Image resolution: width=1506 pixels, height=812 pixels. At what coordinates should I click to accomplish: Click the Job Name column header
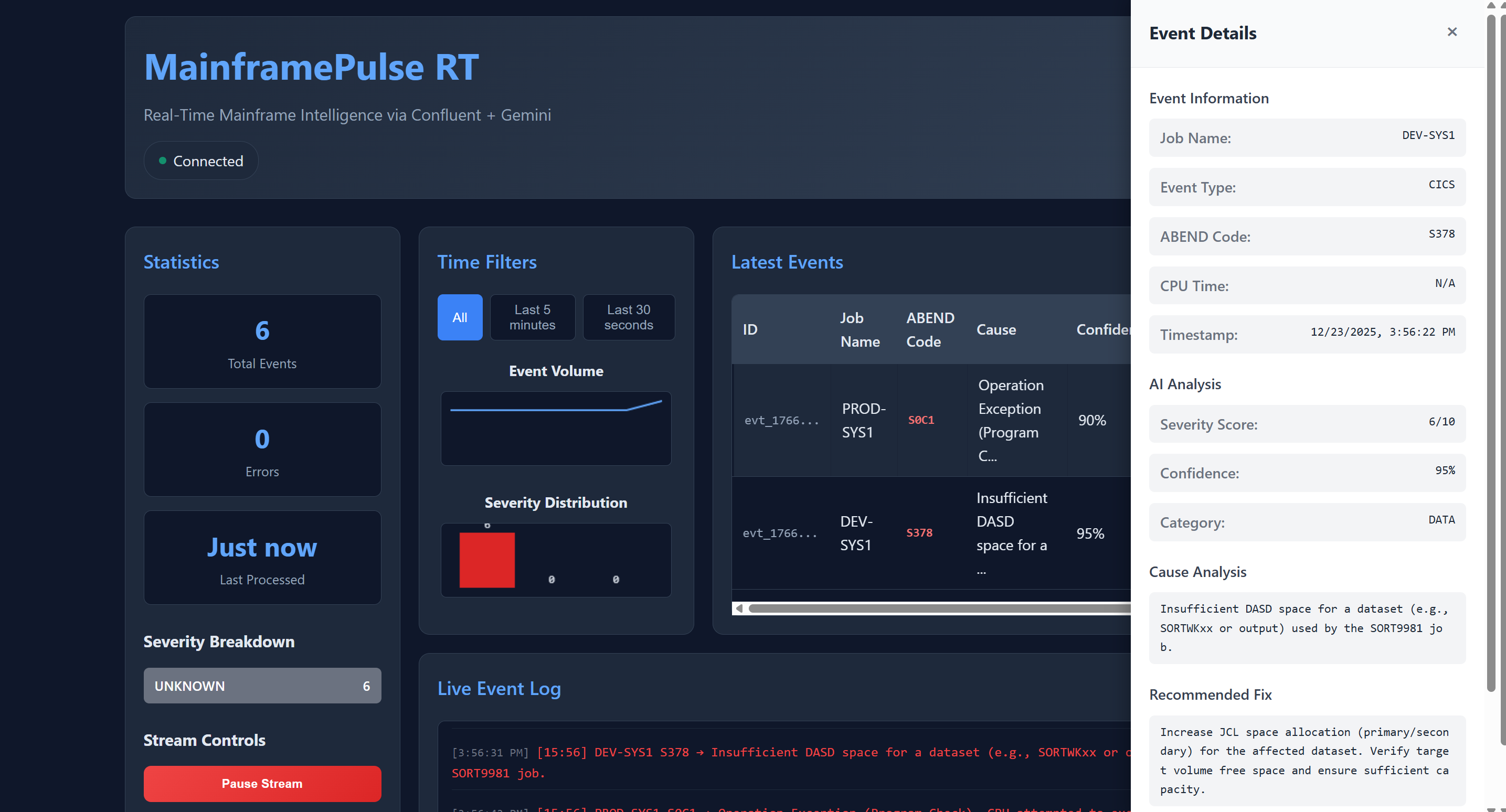coord(860,330)
